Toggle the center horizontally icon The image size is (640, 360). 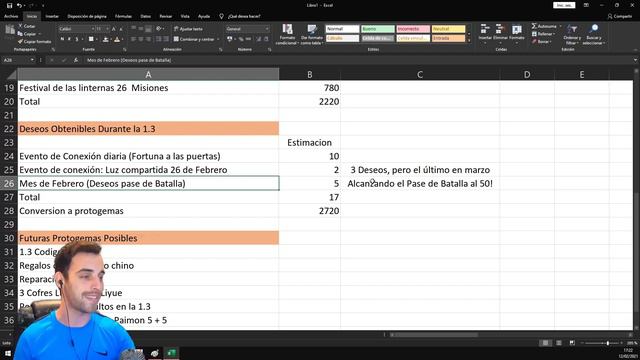141,39
